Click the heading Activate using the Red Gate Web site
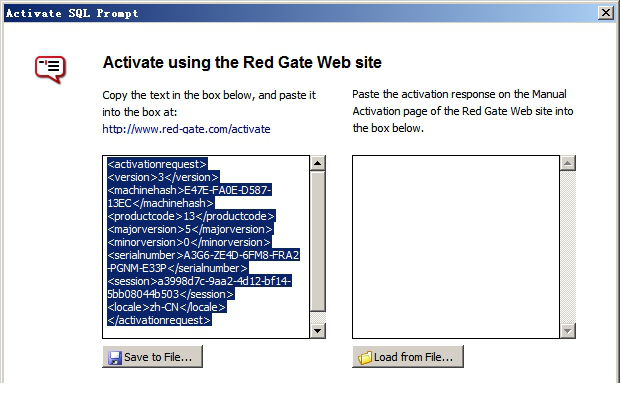Screen dimensions: 620x398 pos(242,62)
